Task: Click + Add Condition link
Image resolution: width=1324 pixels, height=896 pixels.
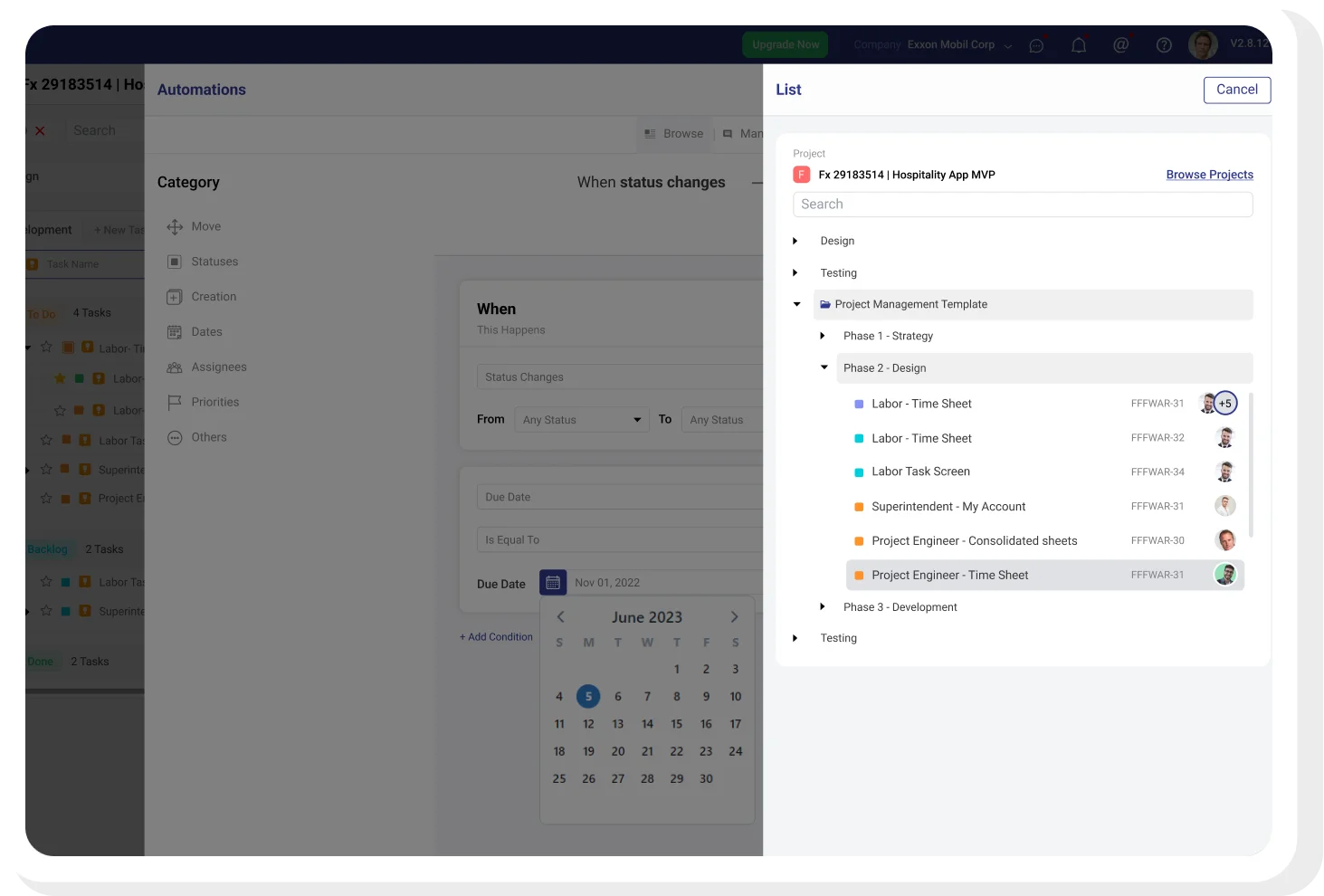Action: click(x=496, y=637)
